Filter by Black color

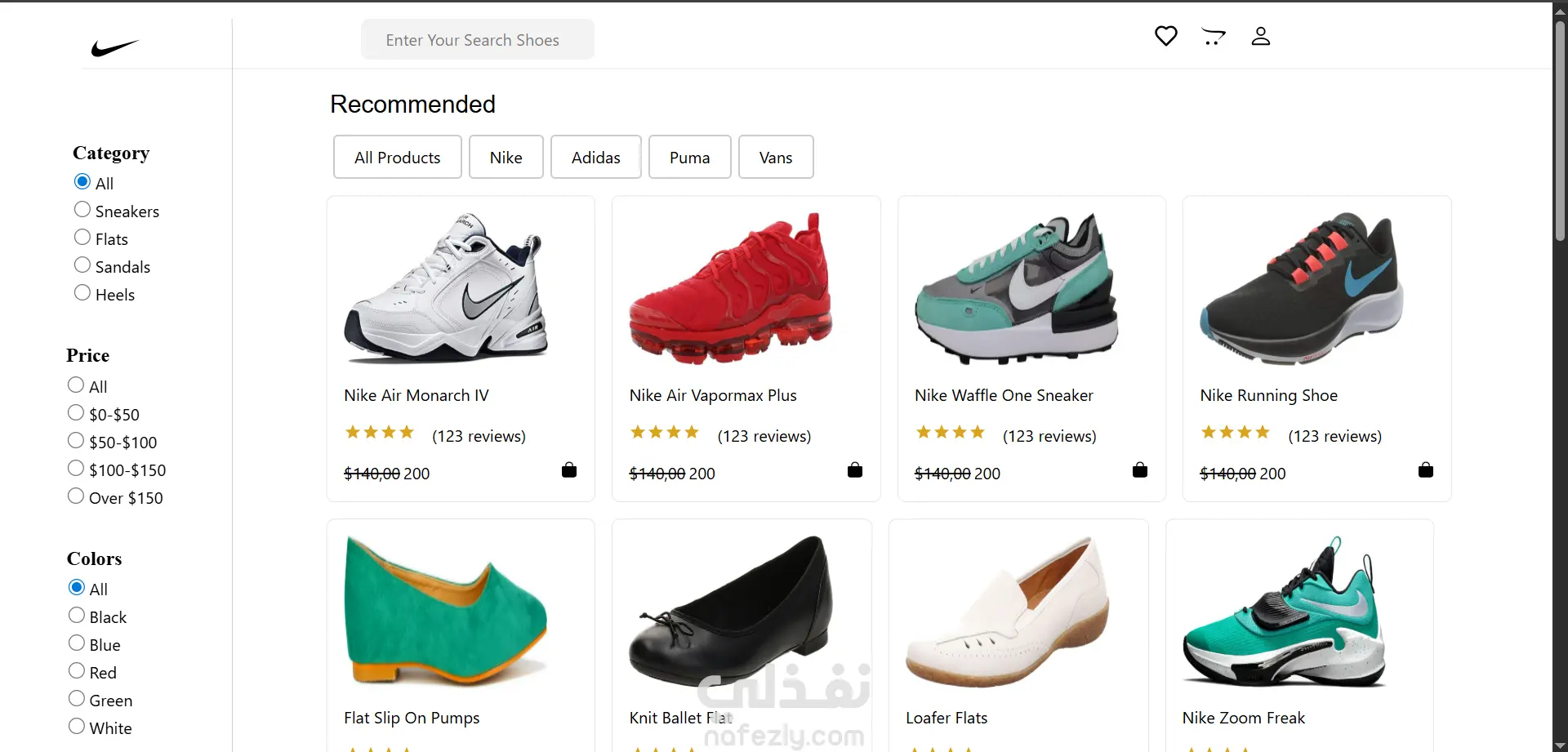click(x=77, y=615)
